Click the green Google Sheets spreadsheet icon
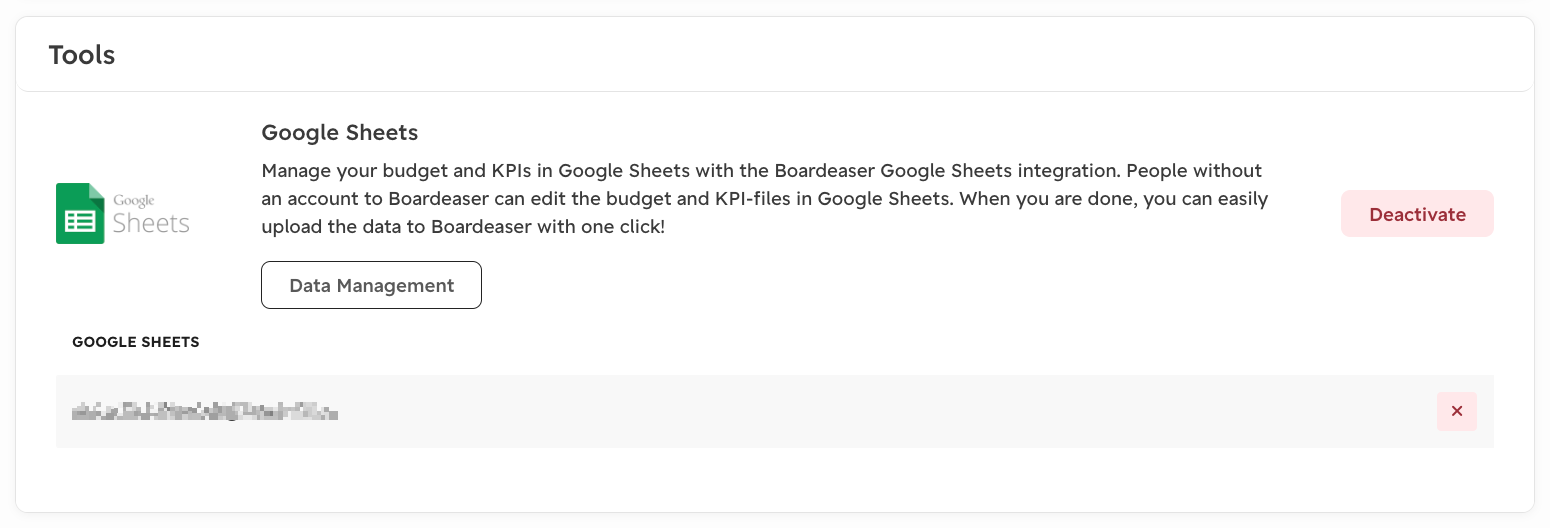This screenshot has height=528, width=1550. click(x=80, y=213)
